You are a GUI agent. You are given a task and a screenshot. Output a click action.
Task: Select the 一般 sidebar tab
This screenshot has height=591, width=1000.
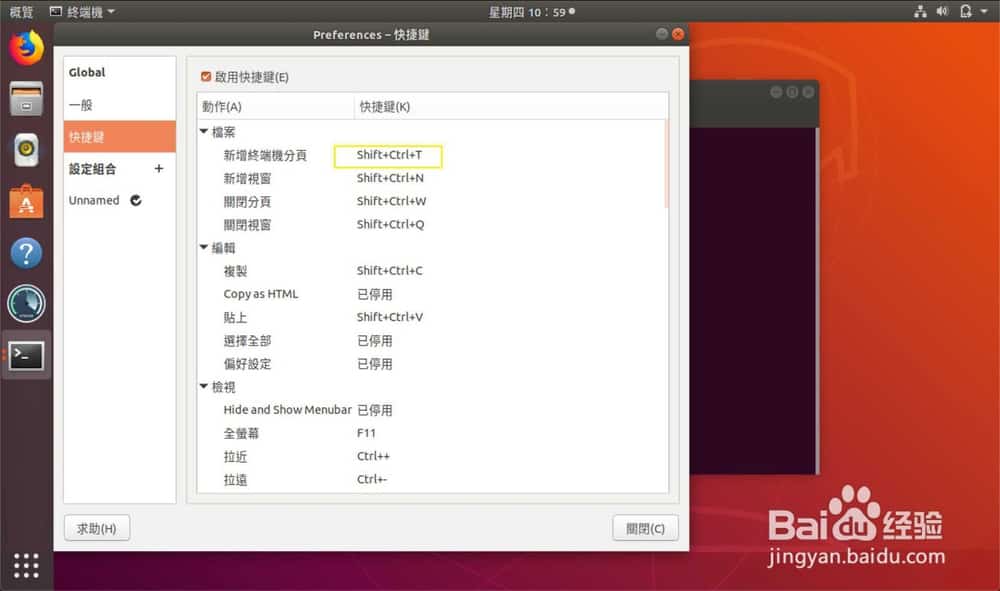tap(120, 105)
